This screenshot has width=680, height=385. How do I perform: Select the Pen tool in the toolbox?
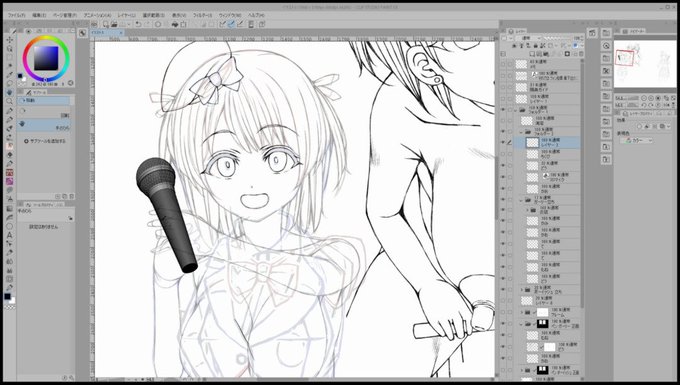[x=9, y=111]
